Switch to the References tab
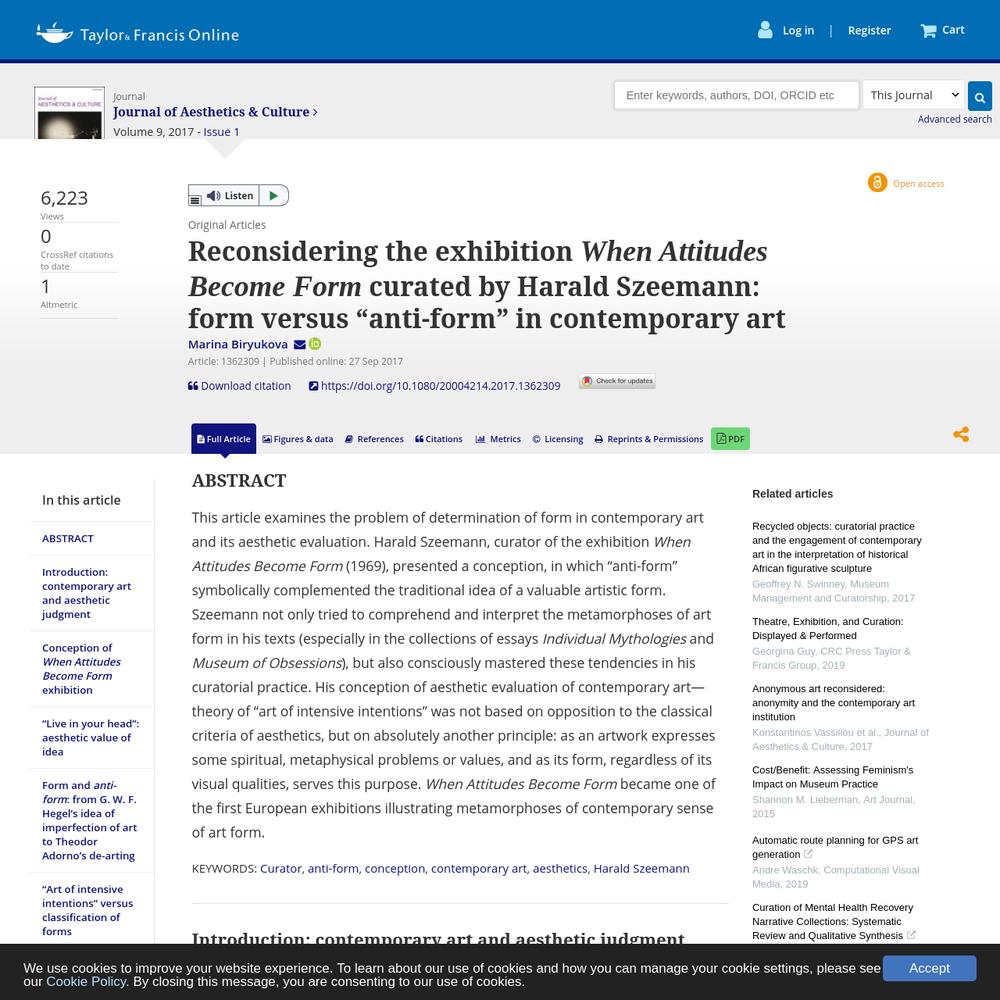 pos(374,439)
